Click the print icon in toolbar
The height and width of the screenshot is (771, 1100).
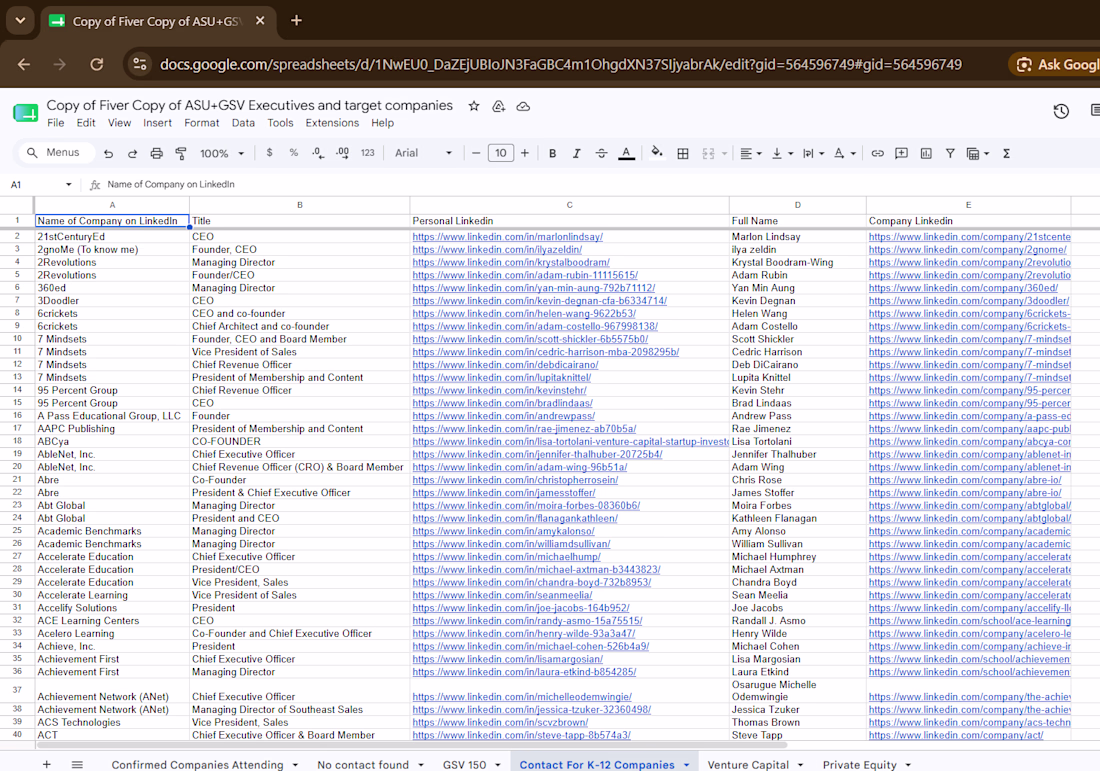(156, 153)
